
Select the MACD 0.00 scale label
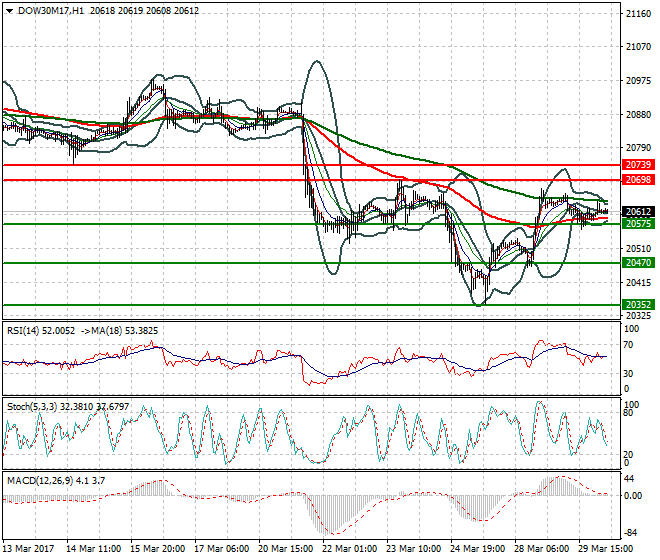(633, 496)
